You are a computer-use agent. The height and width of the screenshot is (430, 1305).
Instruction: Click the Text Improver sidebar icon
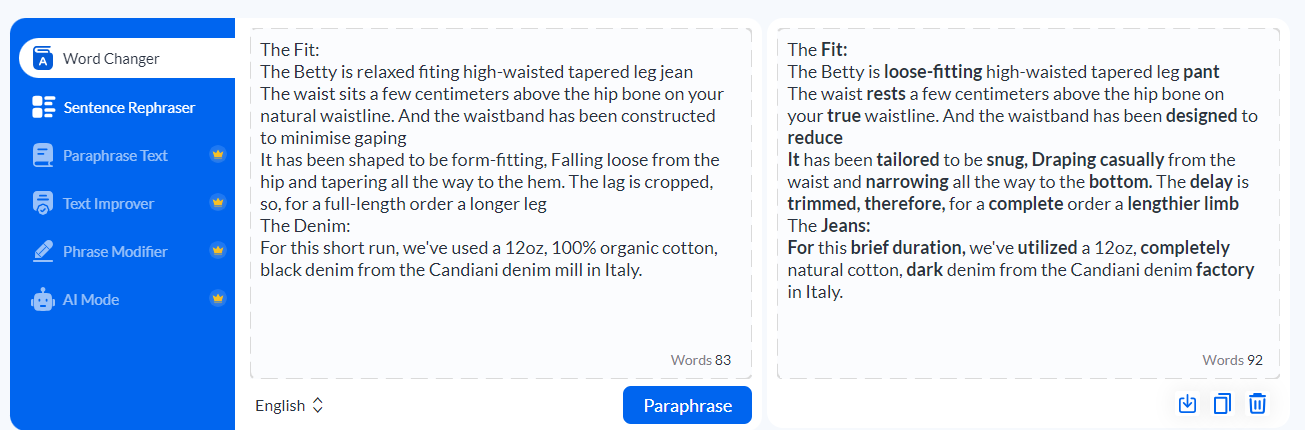[x=43, y=203]
